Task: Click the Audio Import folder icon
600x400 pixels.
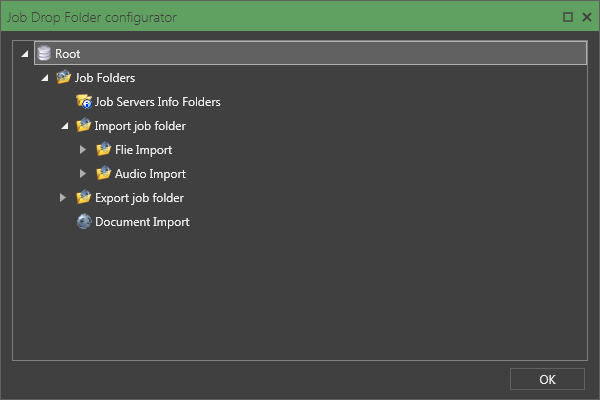Action: click(103, 173)
